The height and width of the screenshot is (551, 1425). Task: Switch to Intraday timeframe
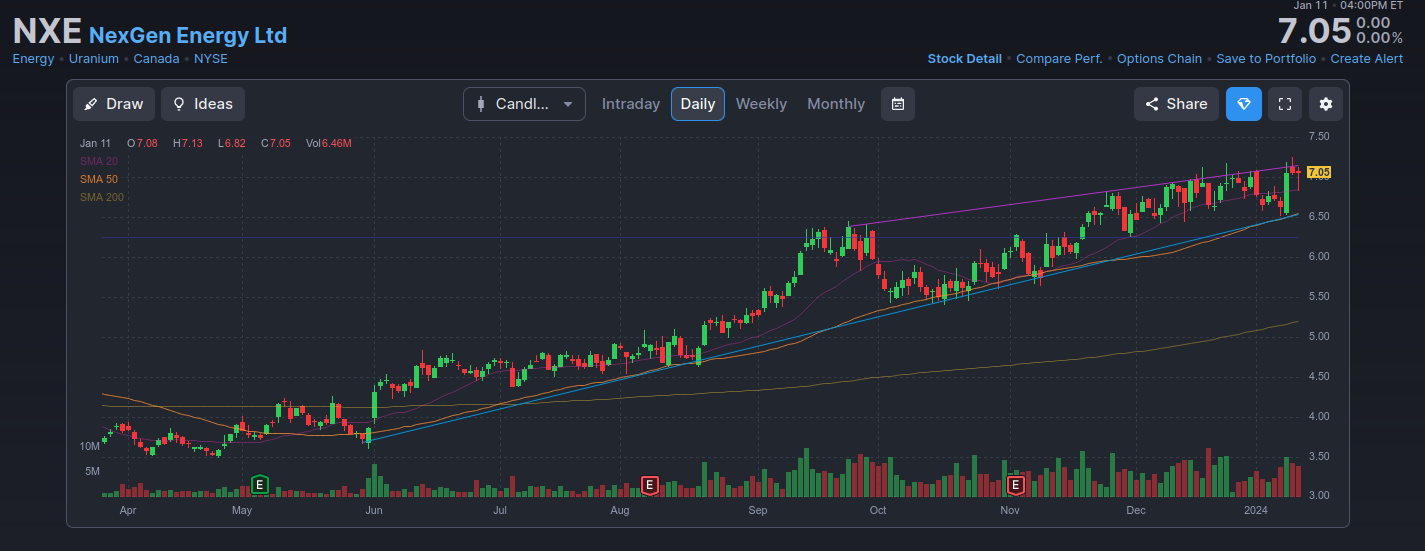click(631, 104)
